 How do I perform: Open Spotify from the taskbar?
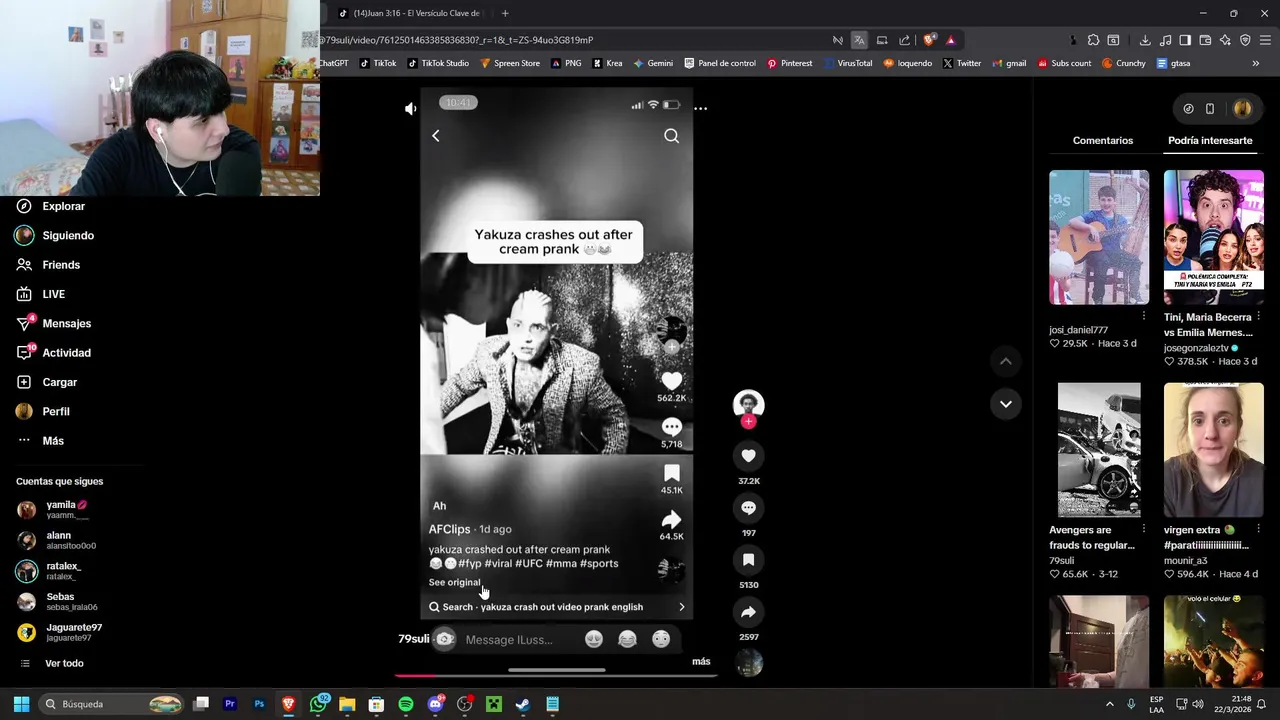[x=405, y=704]
